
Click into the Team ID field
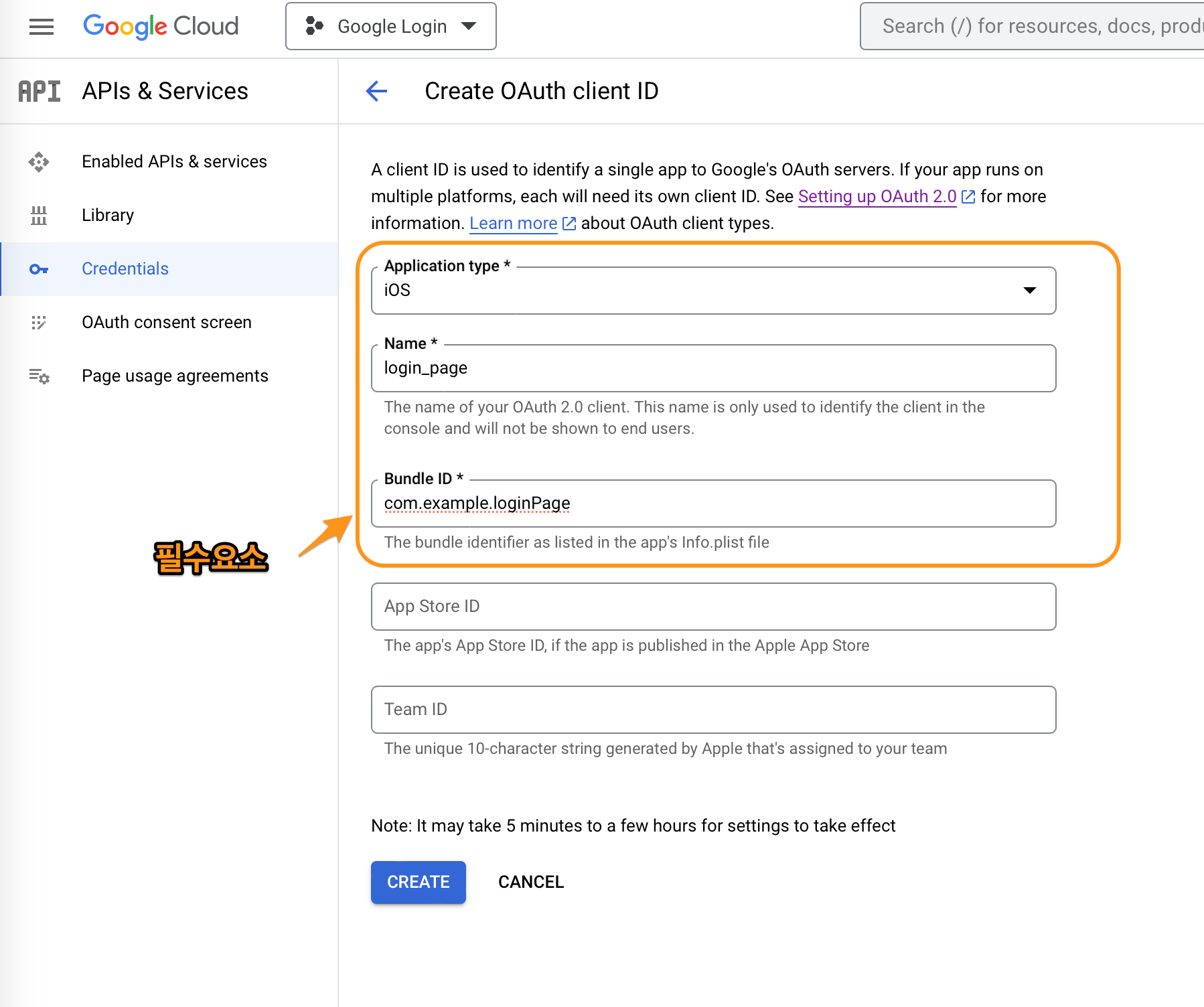click(713, 710)
